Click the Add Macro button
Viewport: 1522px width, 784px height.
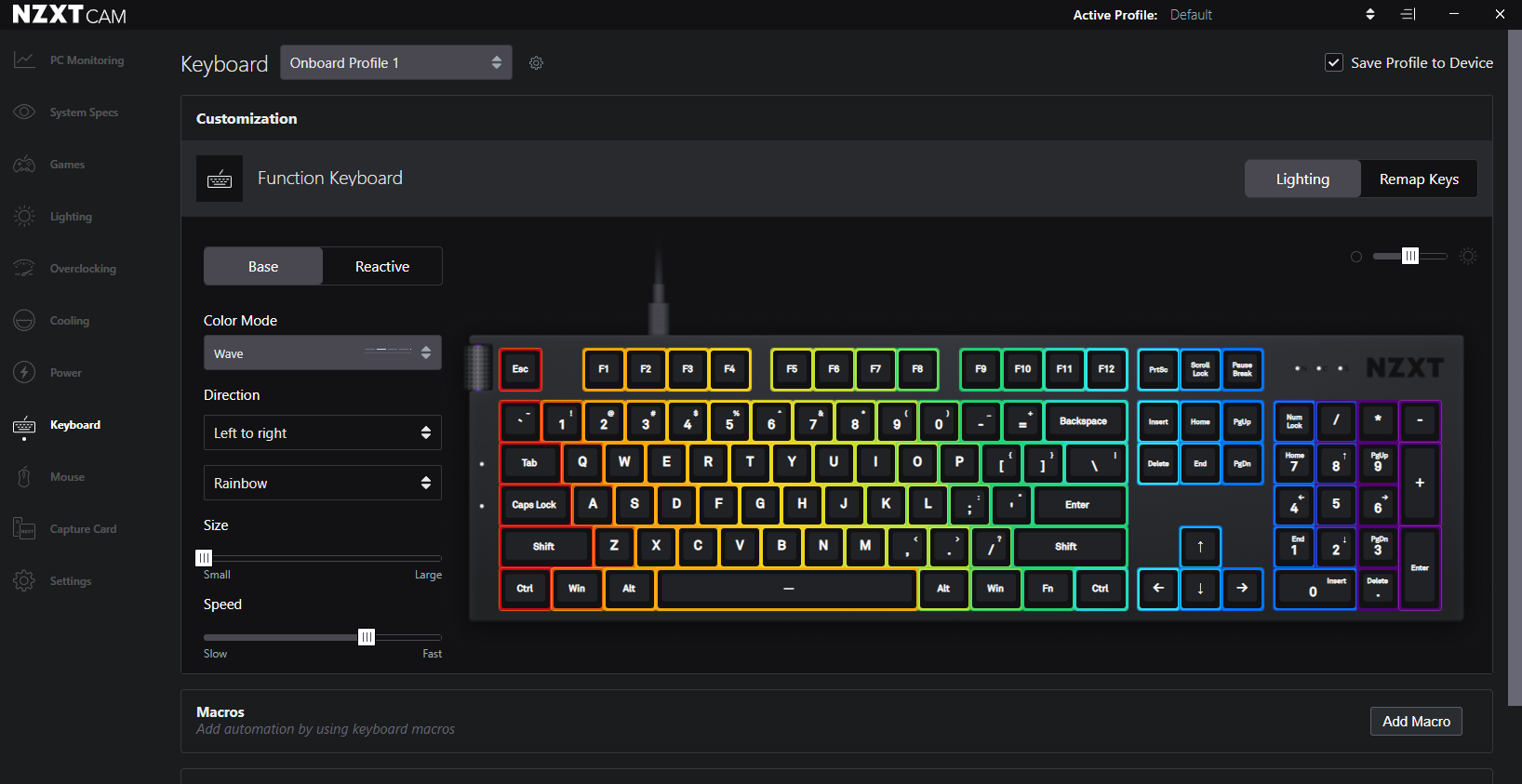tap(1416, 722)
